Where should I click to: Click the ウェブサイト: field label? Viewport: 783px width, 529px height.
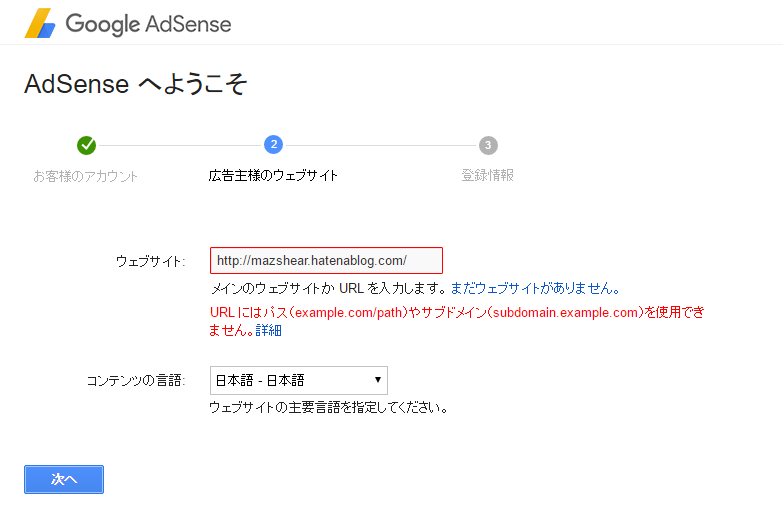click(151, 261)
